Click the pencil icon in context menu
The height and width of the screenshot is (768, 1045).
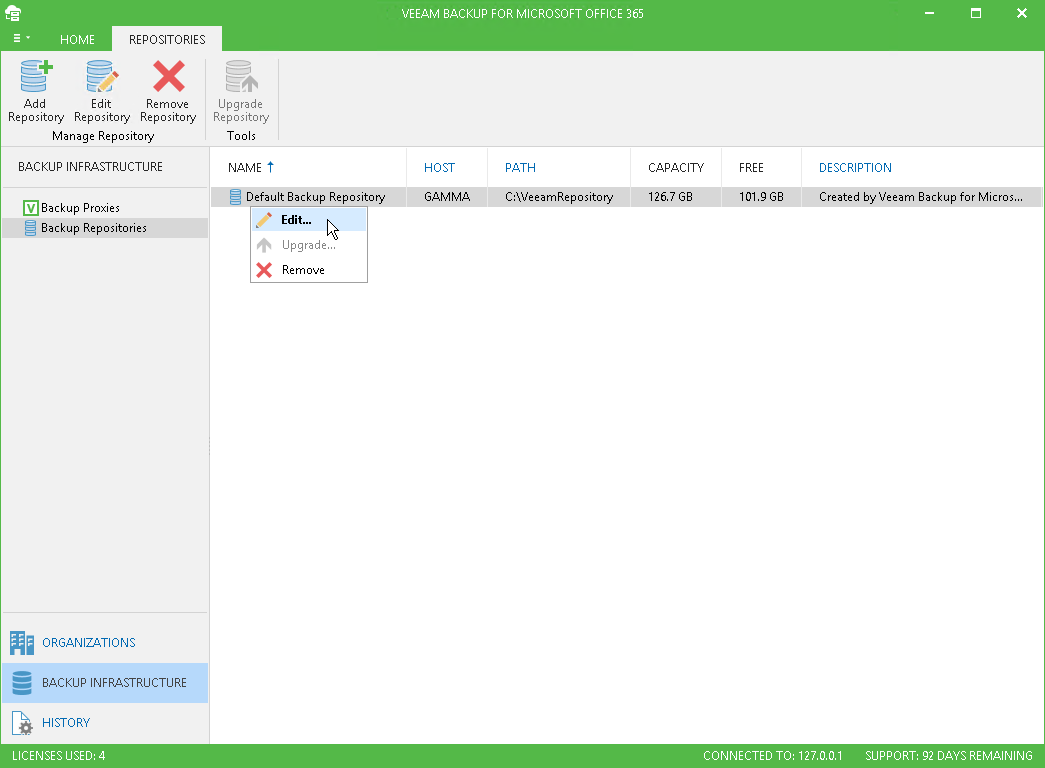(x=264, y=219)
